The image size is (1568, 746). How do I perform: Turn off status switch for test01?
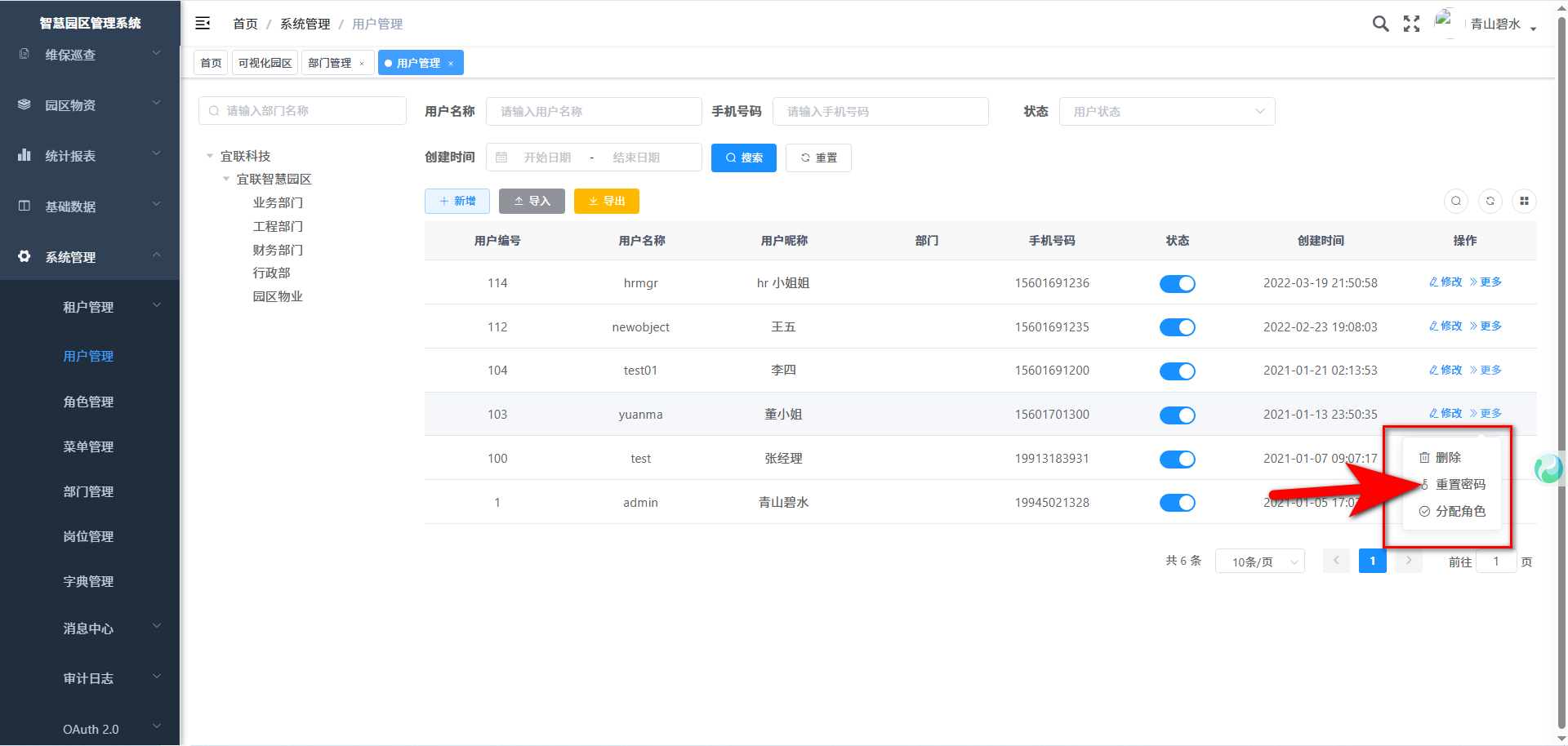click(1177, 371)
